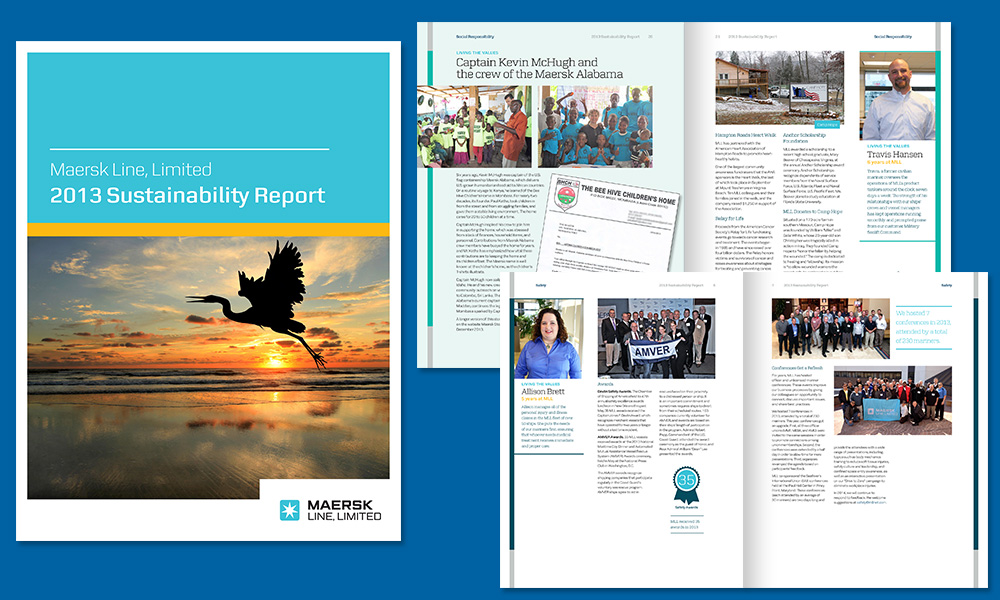Click the "Maersk Line, Limited" subtitle above the cover title

(131, 170)
